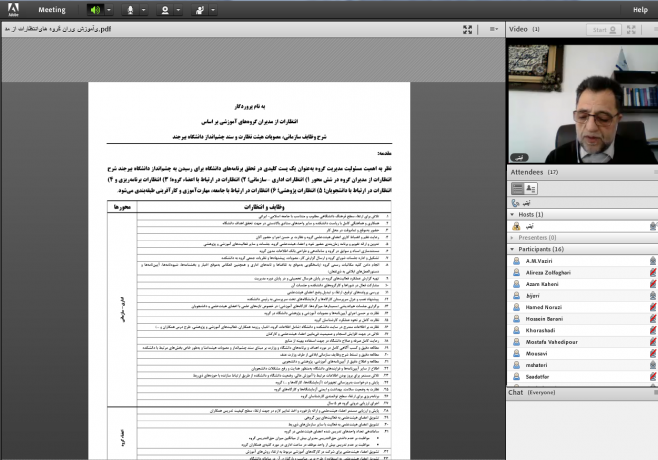Image resolution: width=658 pixels, height=460 pixels.
Task: Open the microphone options dropdown arrow
Action: pyautogui.click(x=145, y=10)
